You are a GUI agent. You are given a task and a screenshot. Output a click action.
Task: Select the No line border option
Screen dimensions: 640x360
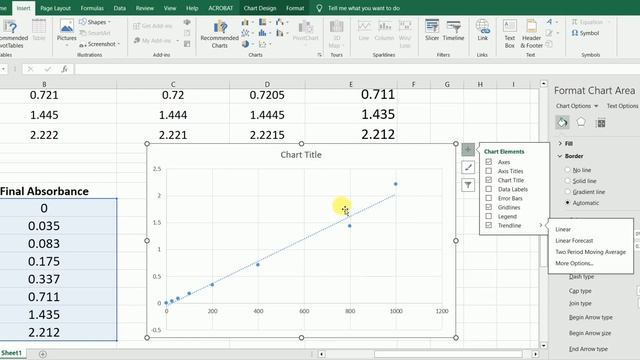[x=567, y=170]
